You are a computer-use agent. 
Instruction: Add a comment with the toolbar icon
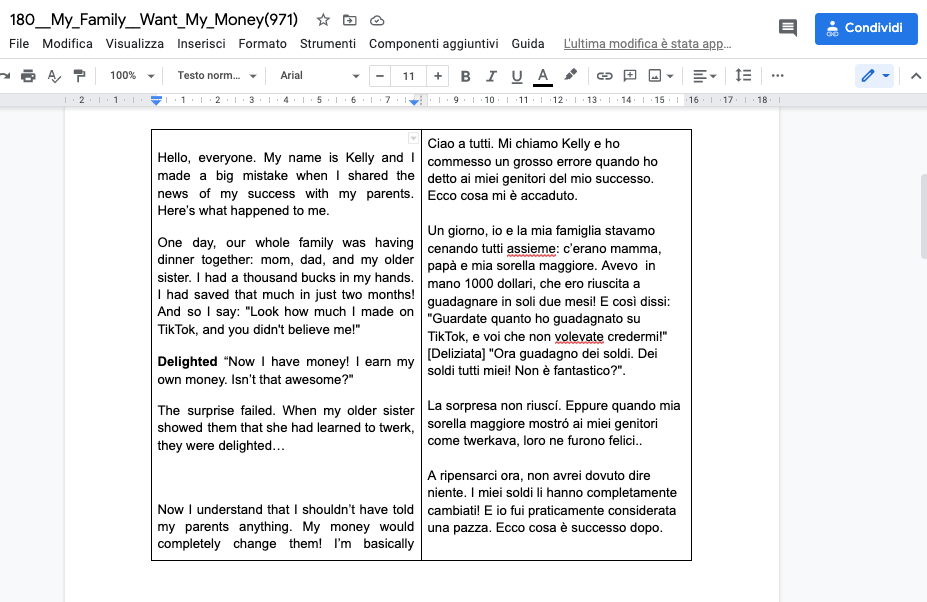[x=630, y=76]
